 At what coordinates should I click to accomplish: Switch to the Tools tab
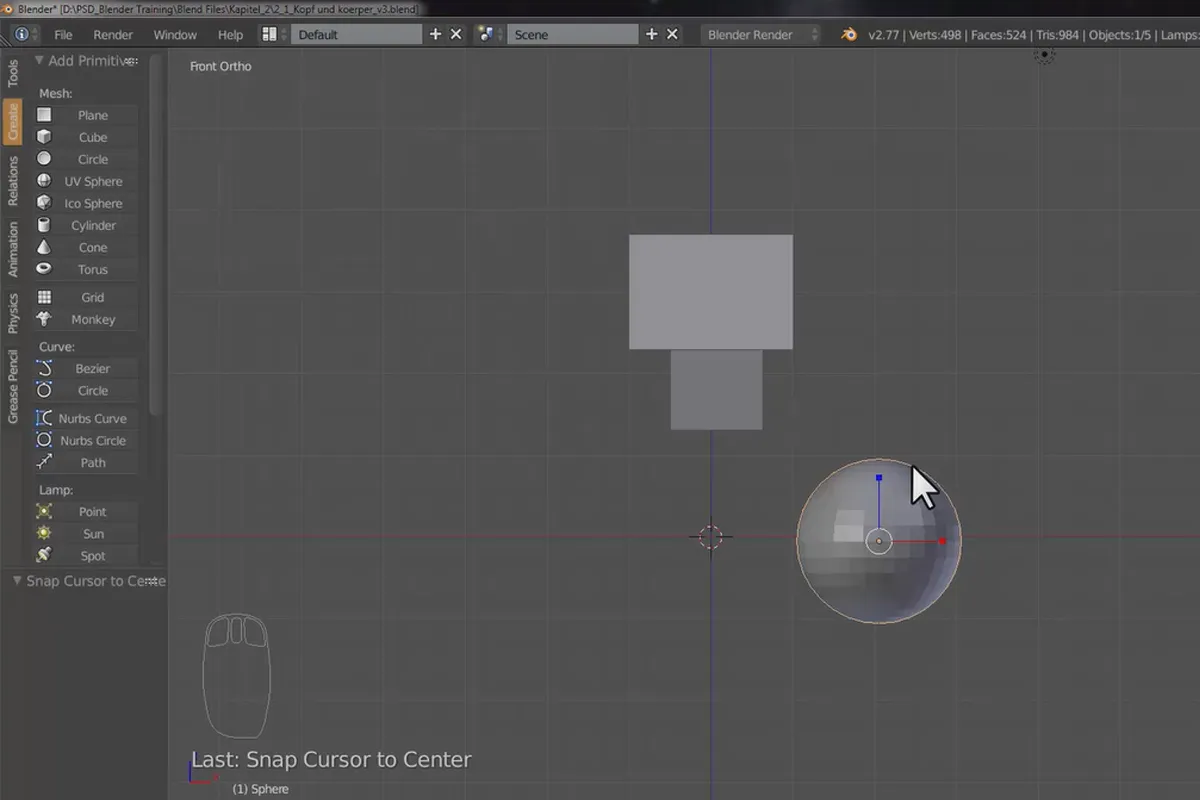click(x=13, y=73)
